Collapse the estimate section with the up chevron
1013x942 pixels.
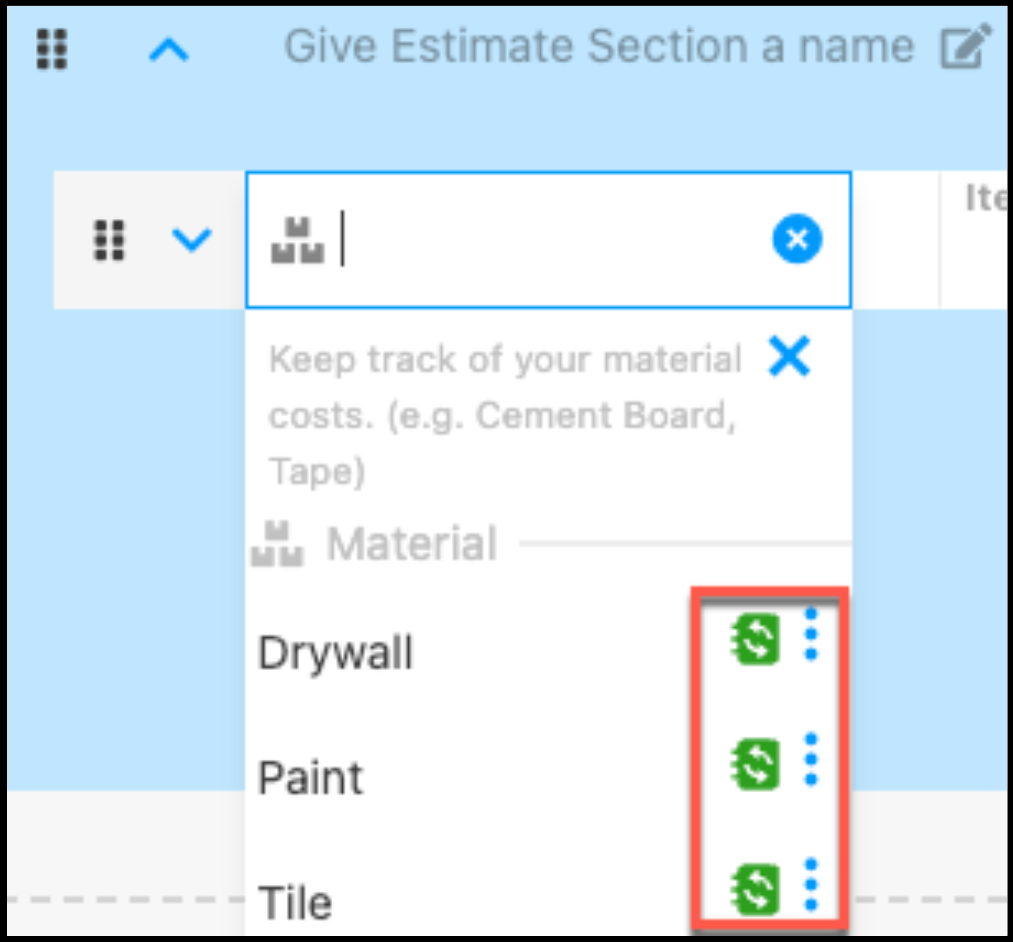[169, 49]
